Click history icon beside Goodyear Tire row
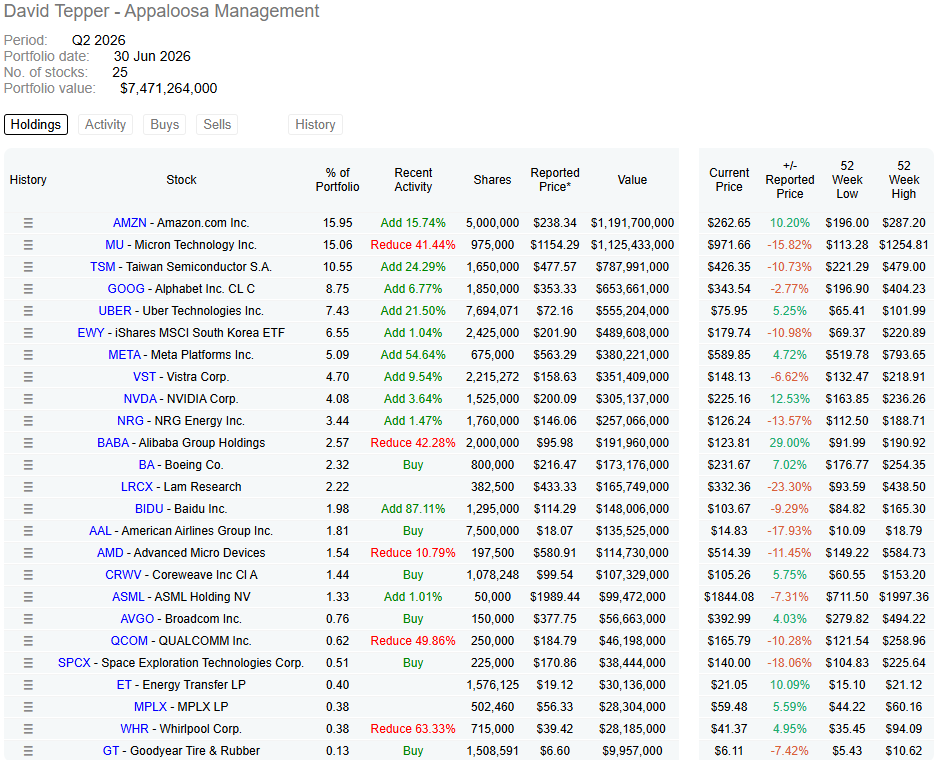This screenshot has height=760, width=940. [28, 751]
